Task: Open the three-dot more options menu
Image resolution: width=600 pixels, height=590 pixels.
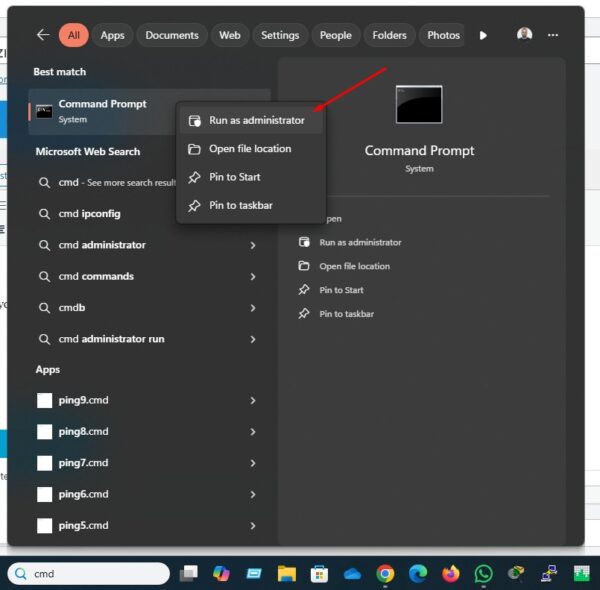Action: pyautogui.click(x=553, y=35)
